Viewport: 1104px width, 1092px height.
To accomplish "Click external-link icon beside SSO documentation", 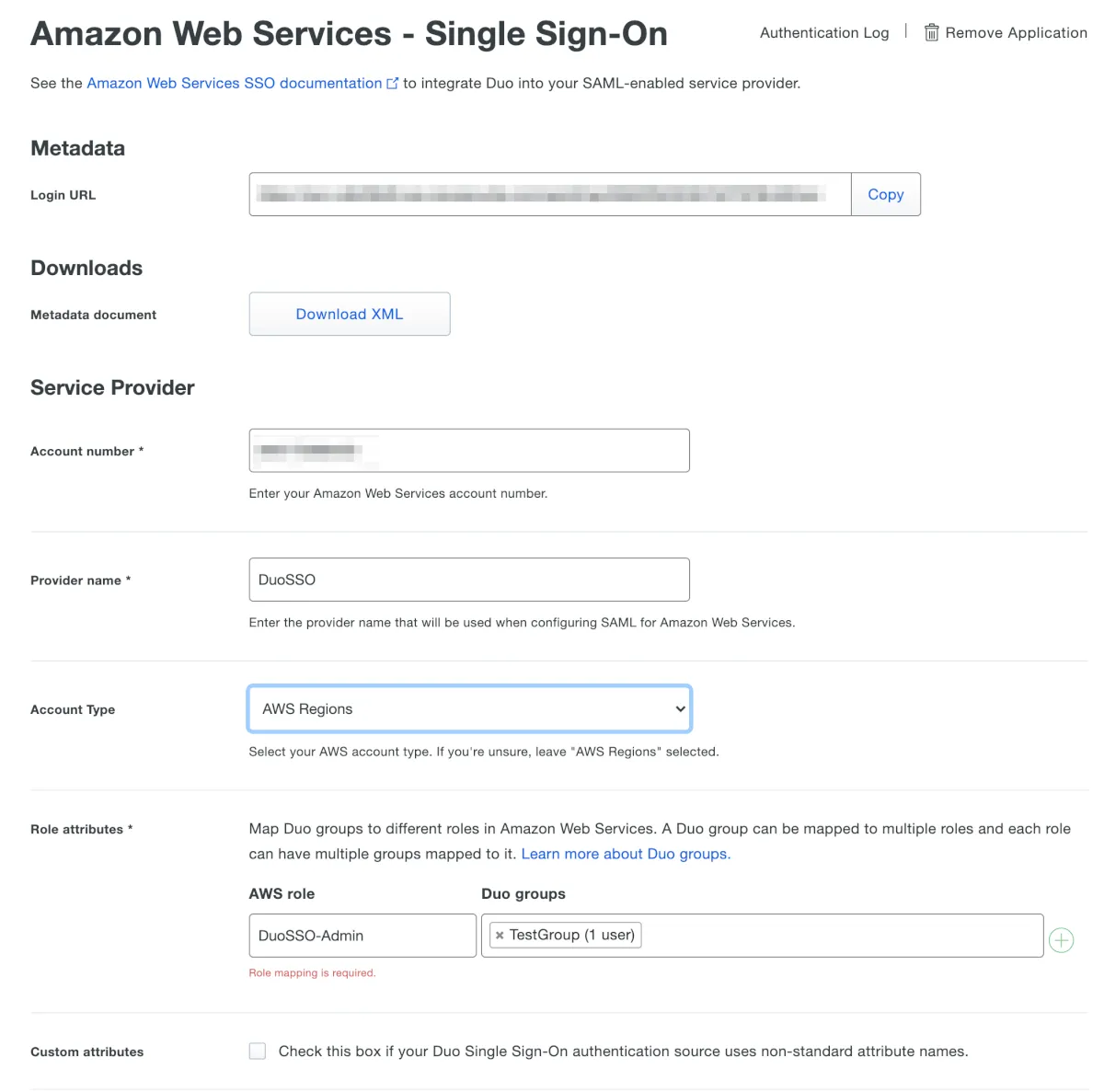I will point(393,84).
